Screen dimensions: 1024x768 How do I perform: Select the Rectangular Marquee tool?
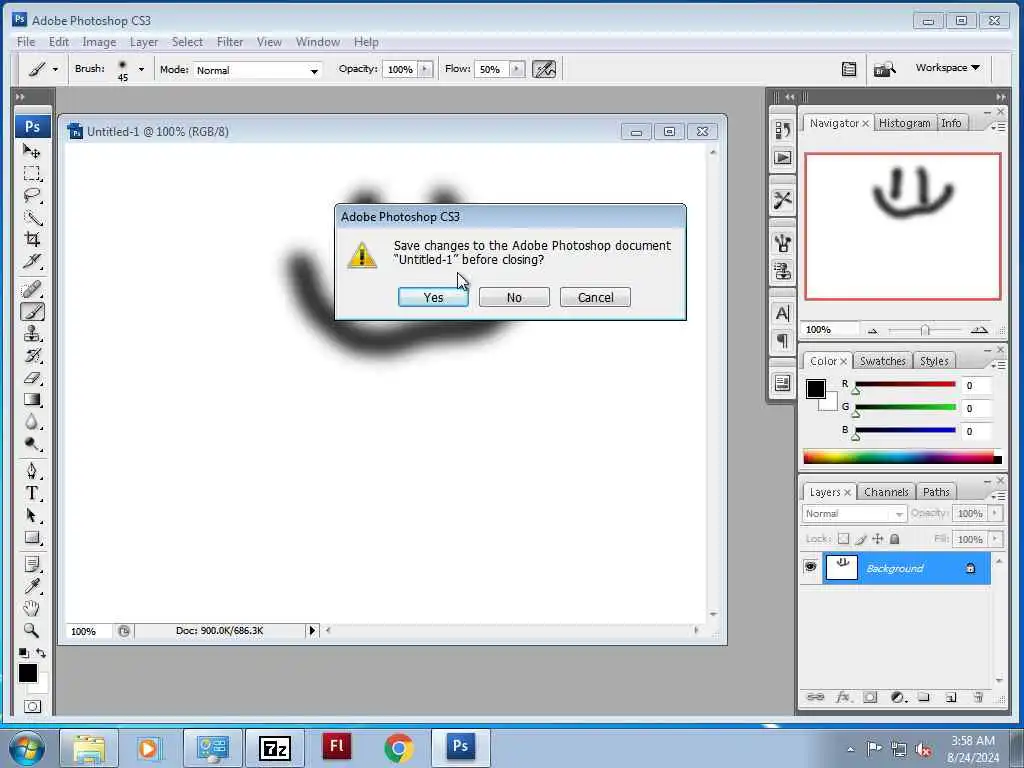click(x=31, y=174)
